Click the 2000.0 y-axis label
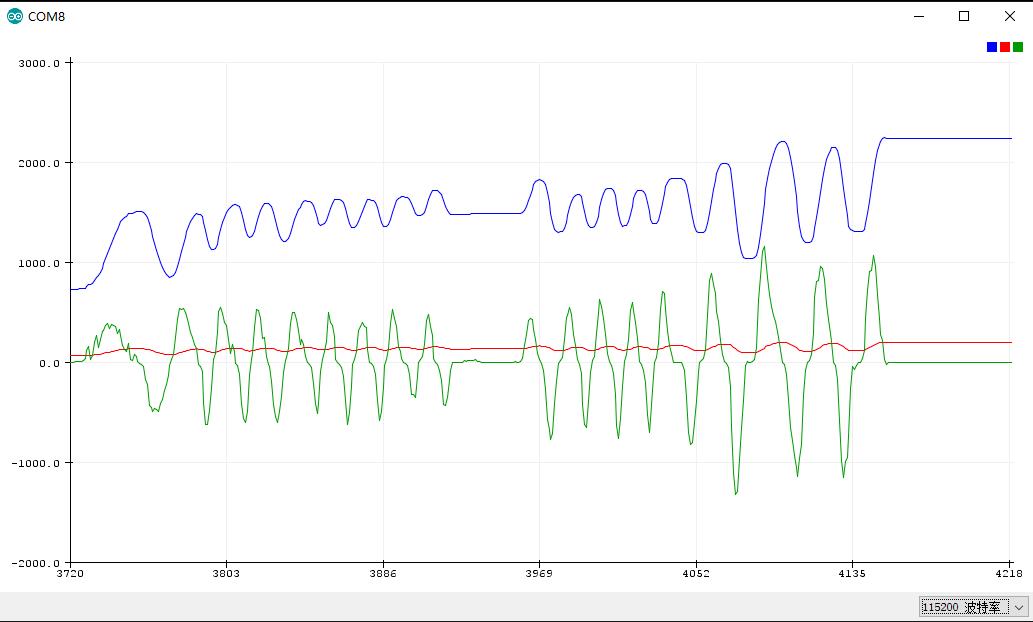1033x622 pixels. pyautogui.click(x=38, y=163)
